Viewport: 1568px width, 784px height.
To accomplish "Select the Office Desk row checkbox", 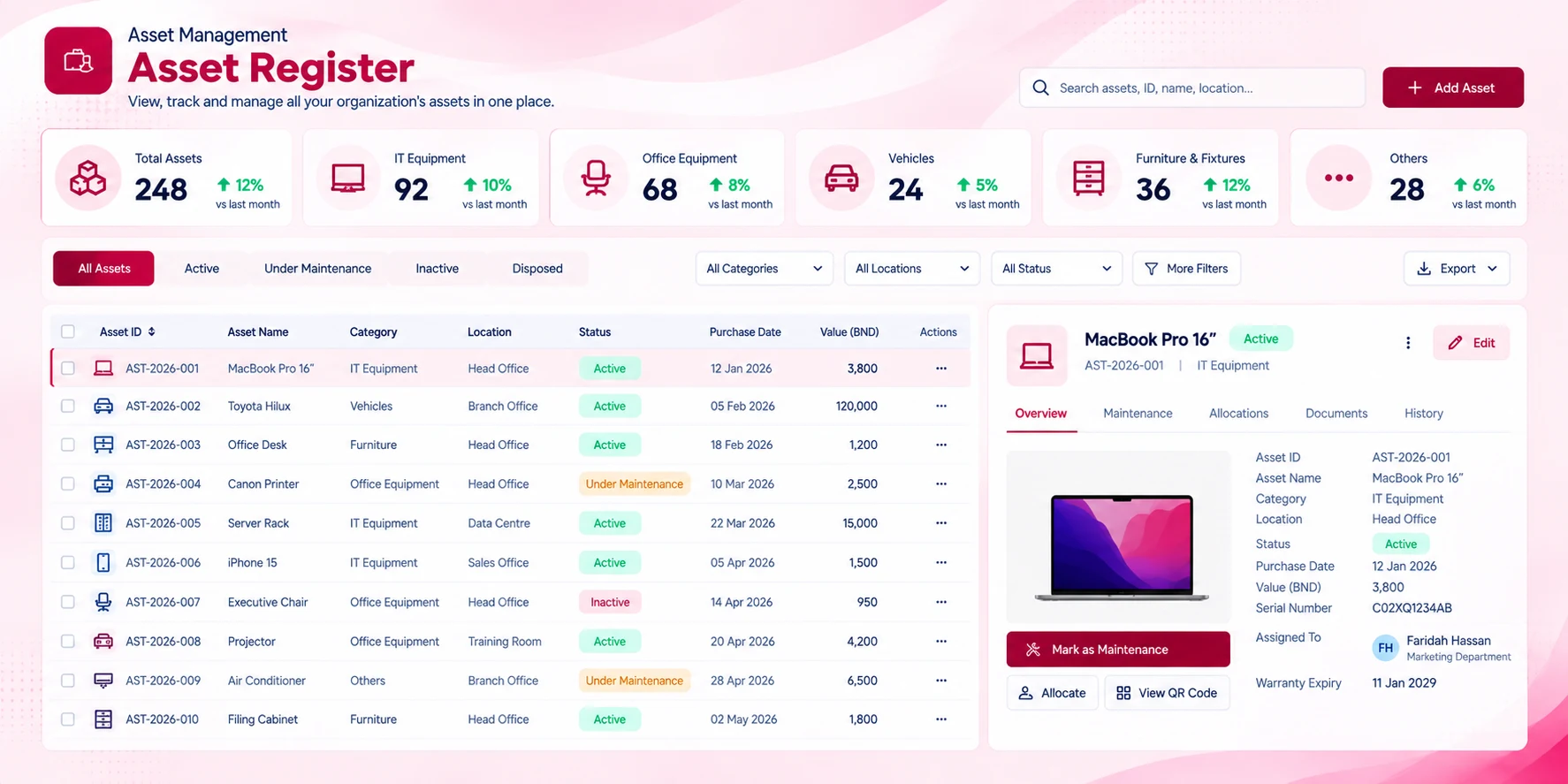I will coord(68,445).
